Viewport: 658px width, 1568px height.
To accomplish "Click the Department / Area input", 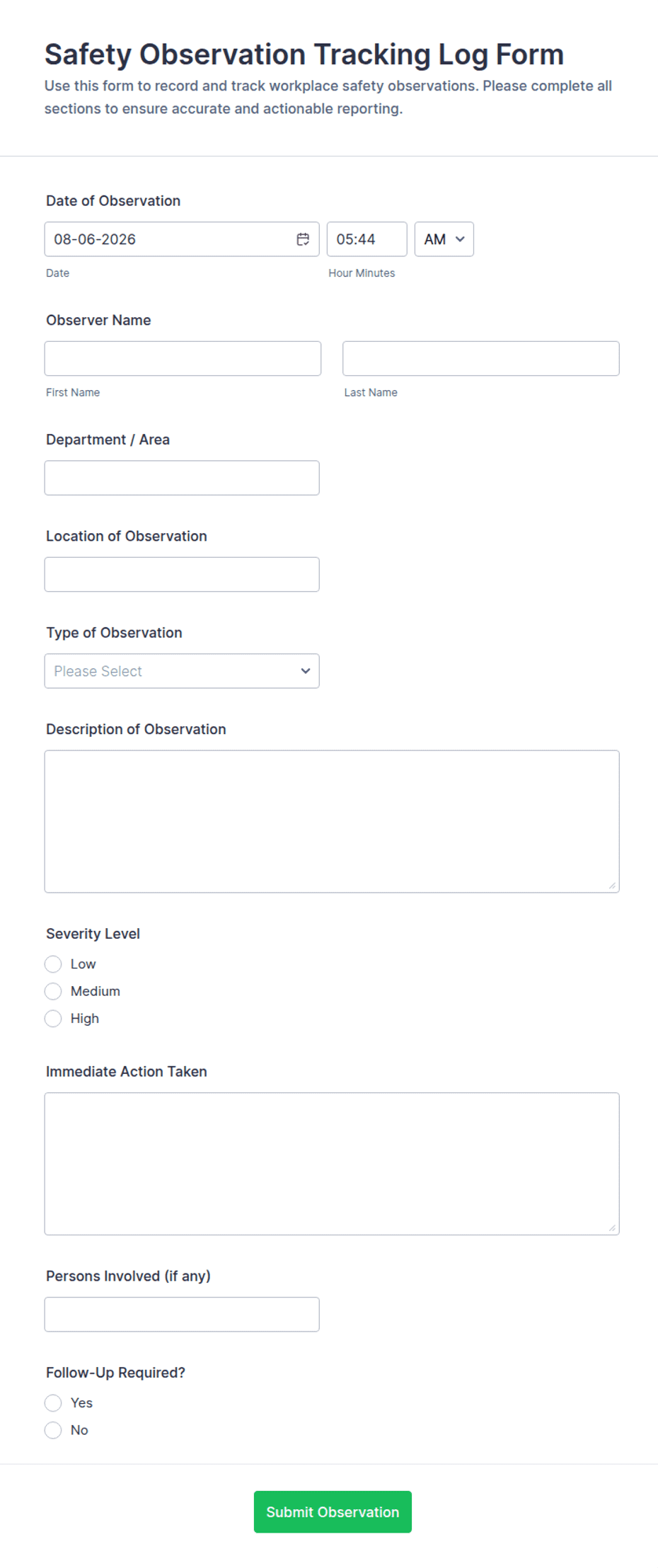I will pos(182,478).
